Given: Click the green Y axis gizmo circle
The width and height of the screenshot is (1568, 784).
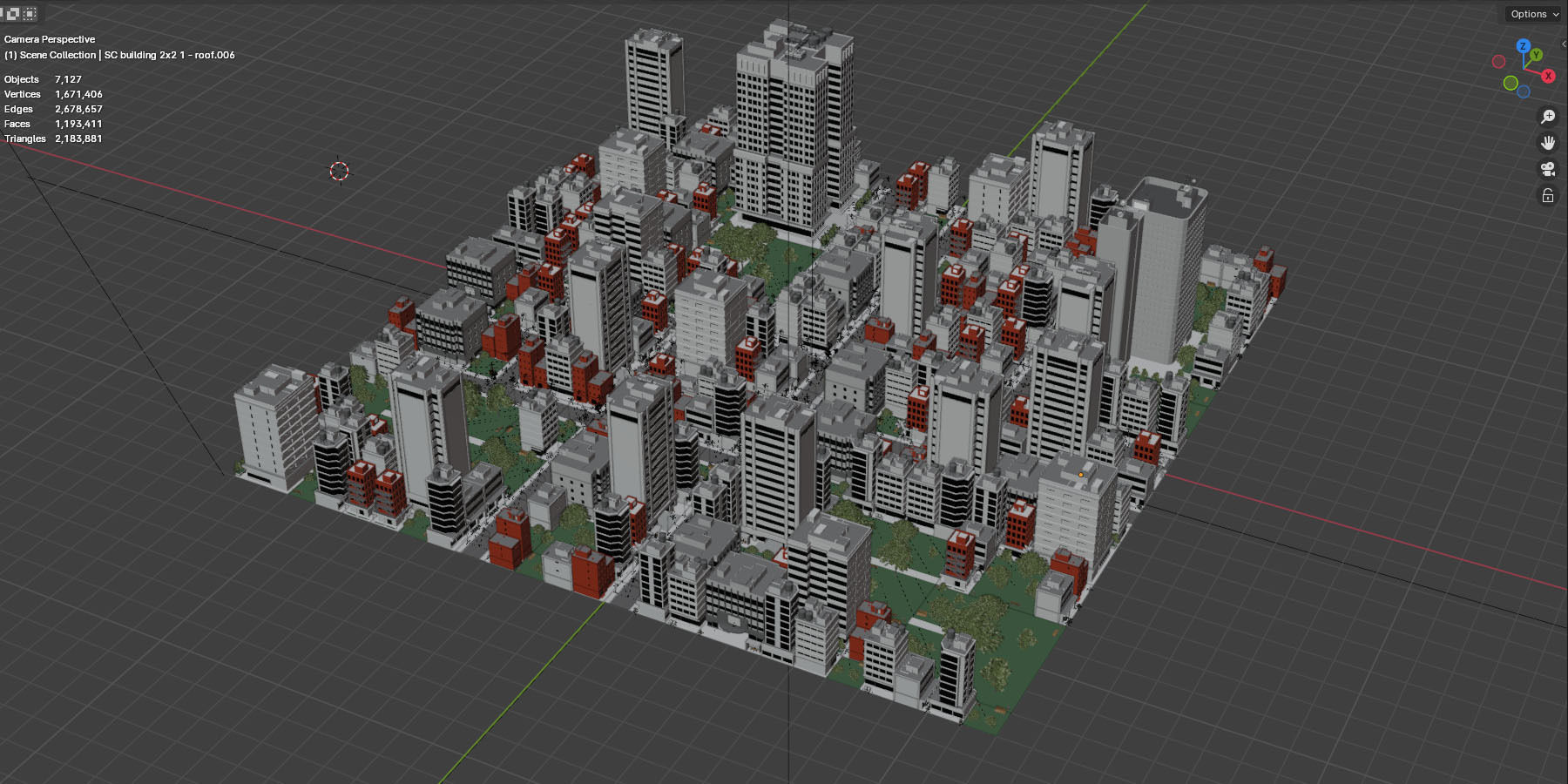Looking at the screenshot, I should 1536,55.
